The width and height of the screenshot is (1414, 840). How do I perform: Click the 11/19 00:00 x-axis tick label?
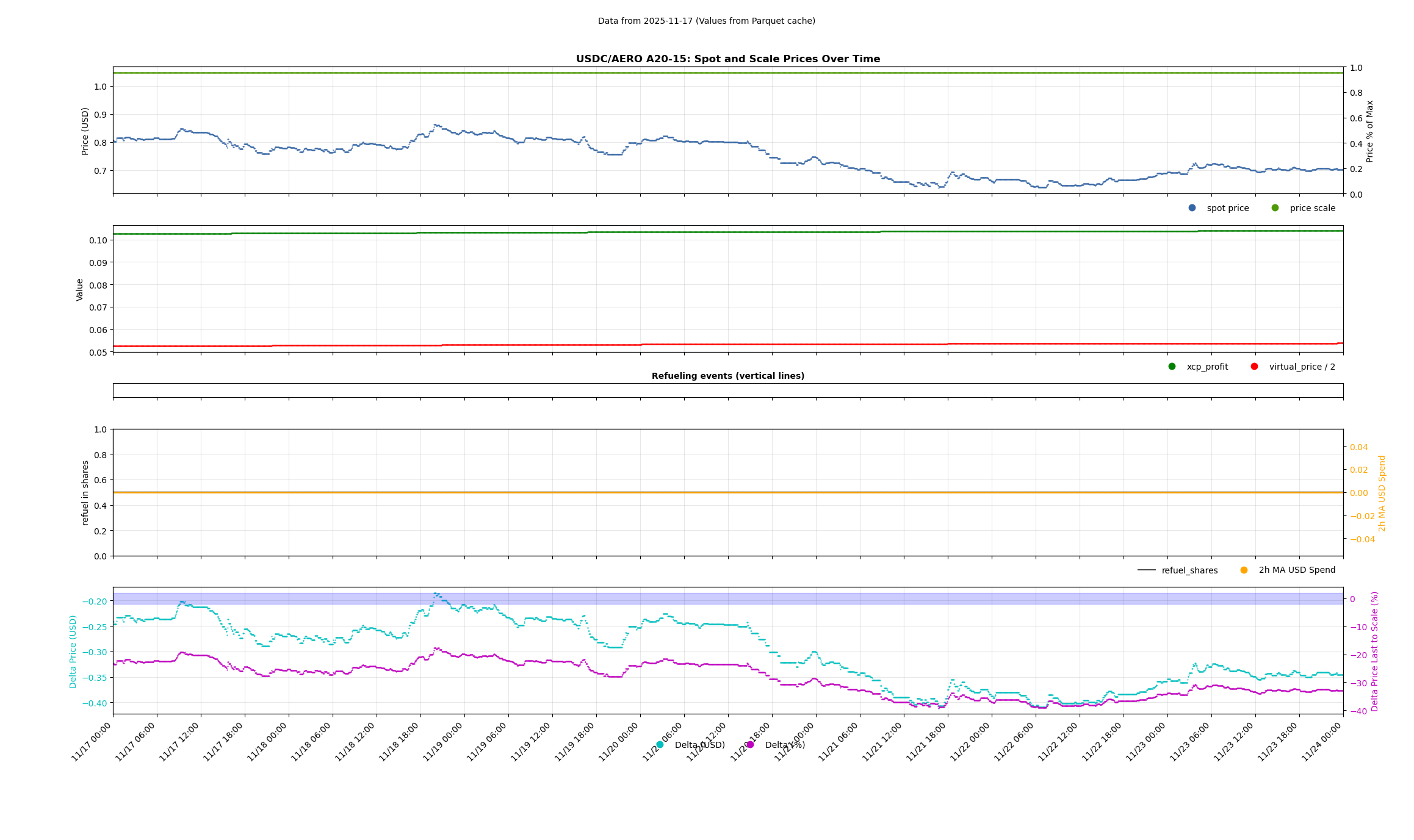pyautogui.click(x=443, y=742)
